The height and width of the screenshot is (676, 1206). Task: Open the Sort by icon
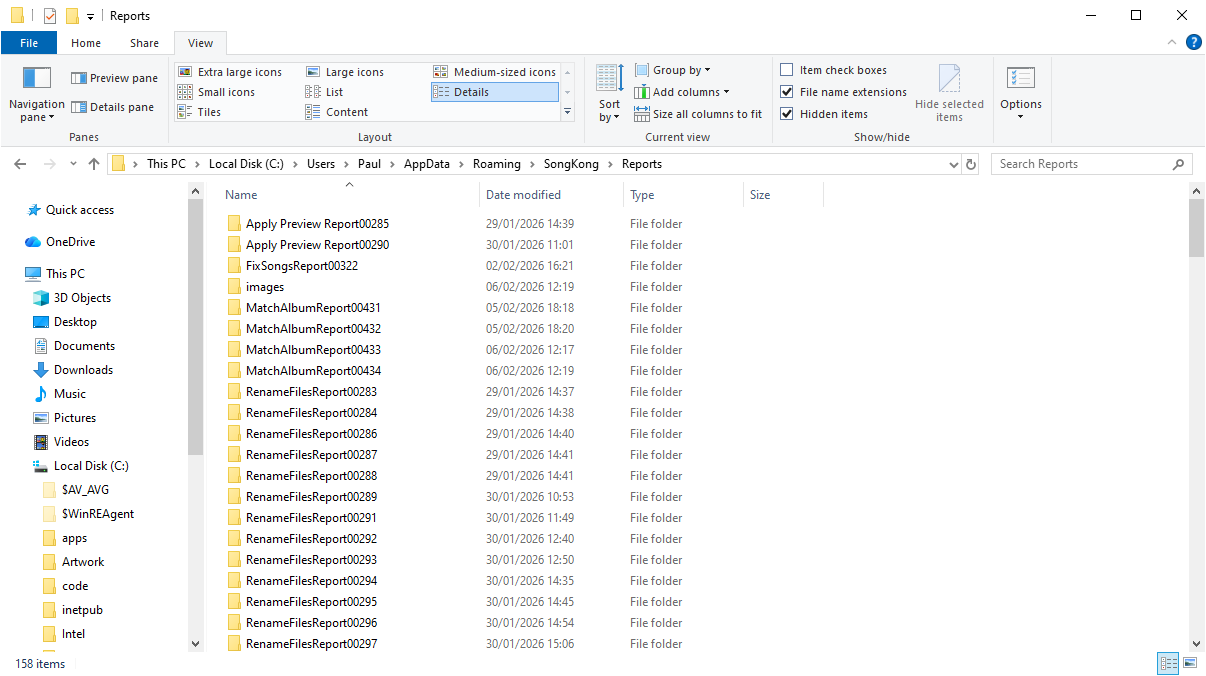tap(609, 78)
